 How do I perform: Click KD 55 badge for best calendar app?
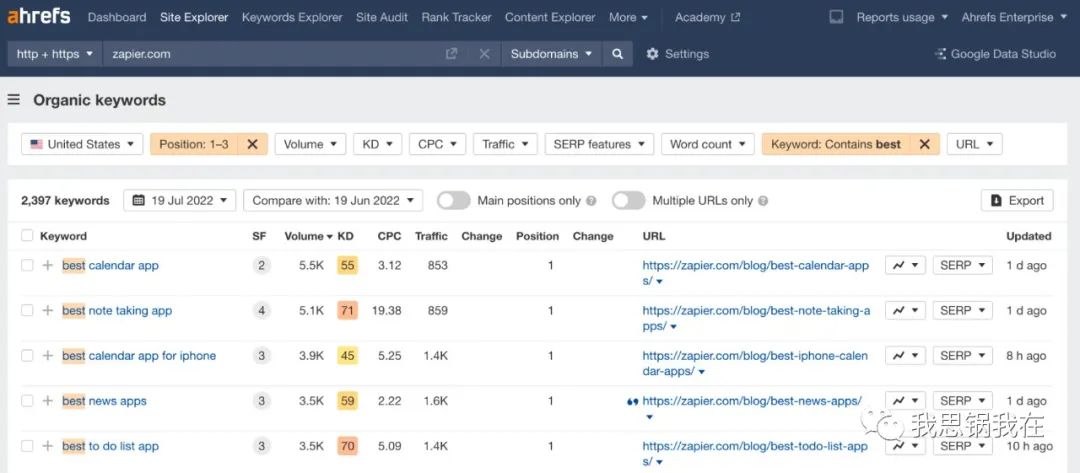click(347, 265)
